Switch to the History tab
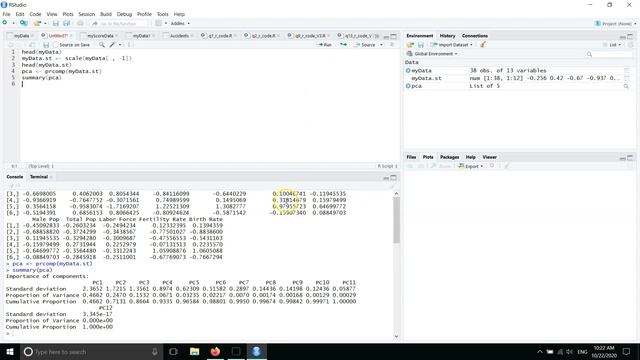The width and height of the screenshot is (640, 360). click(x=447, y=36)
